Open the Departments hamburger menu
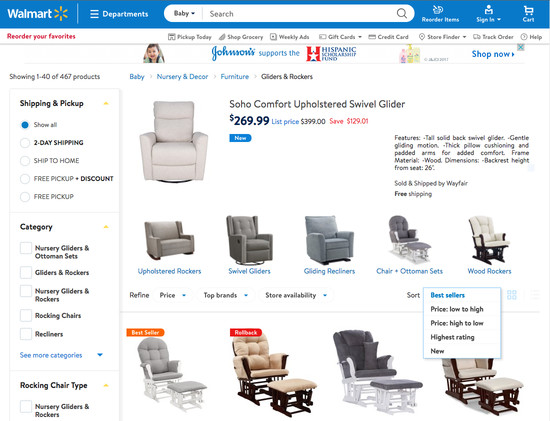Screen dimensions: 550x421 click(94, 14)
